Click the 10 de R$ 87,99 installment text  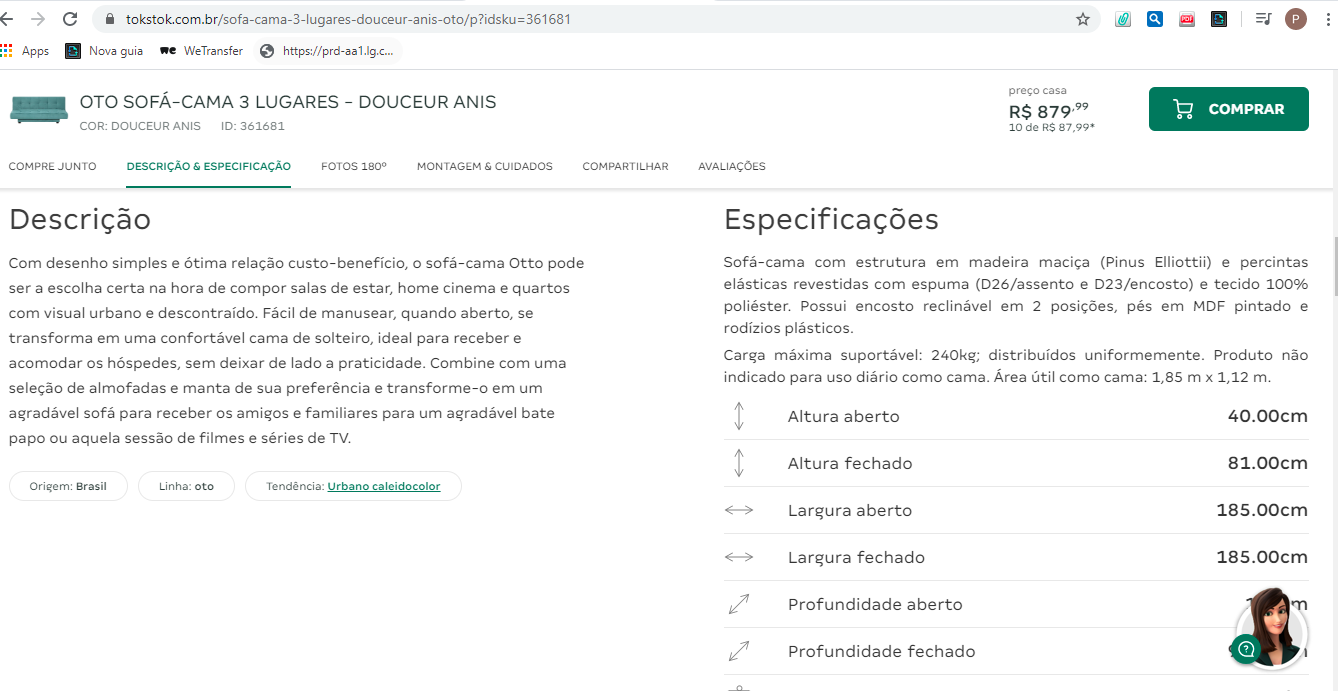1052,127
